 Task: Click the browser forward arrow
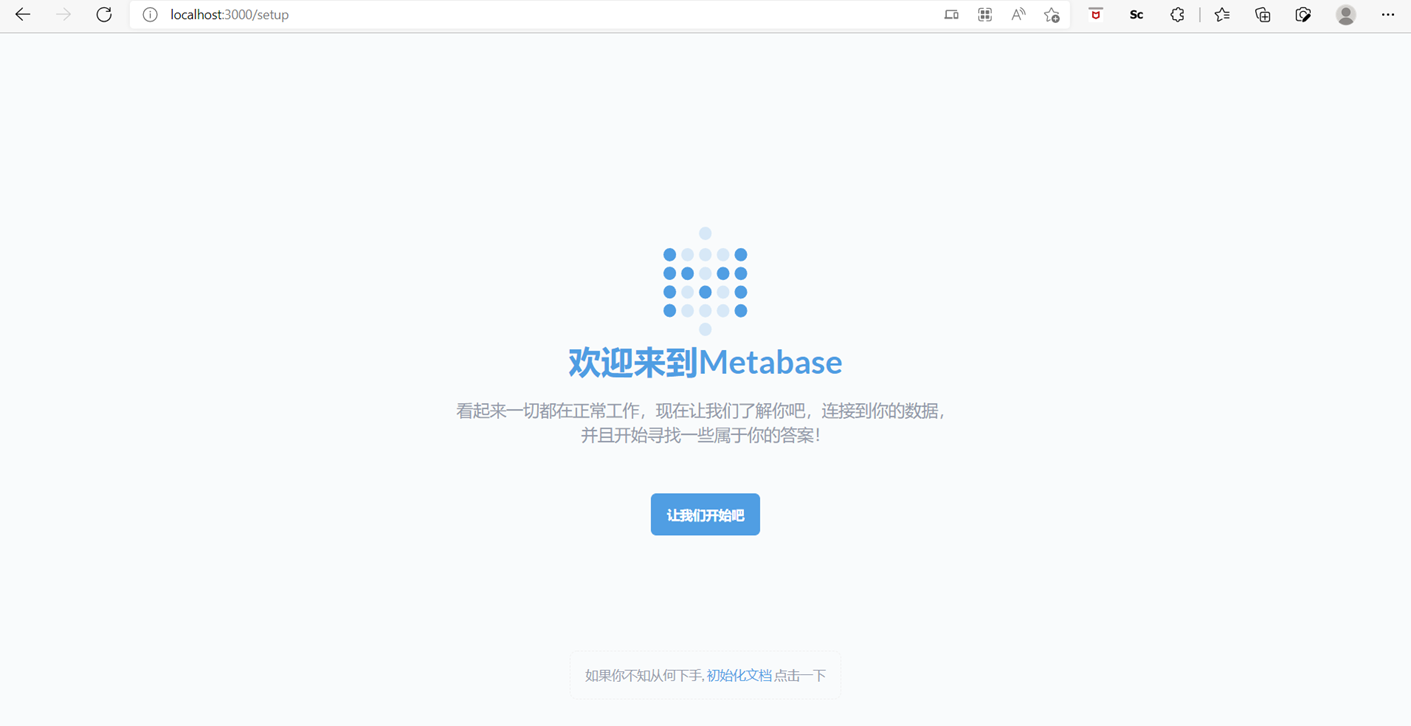click(63, 15)
